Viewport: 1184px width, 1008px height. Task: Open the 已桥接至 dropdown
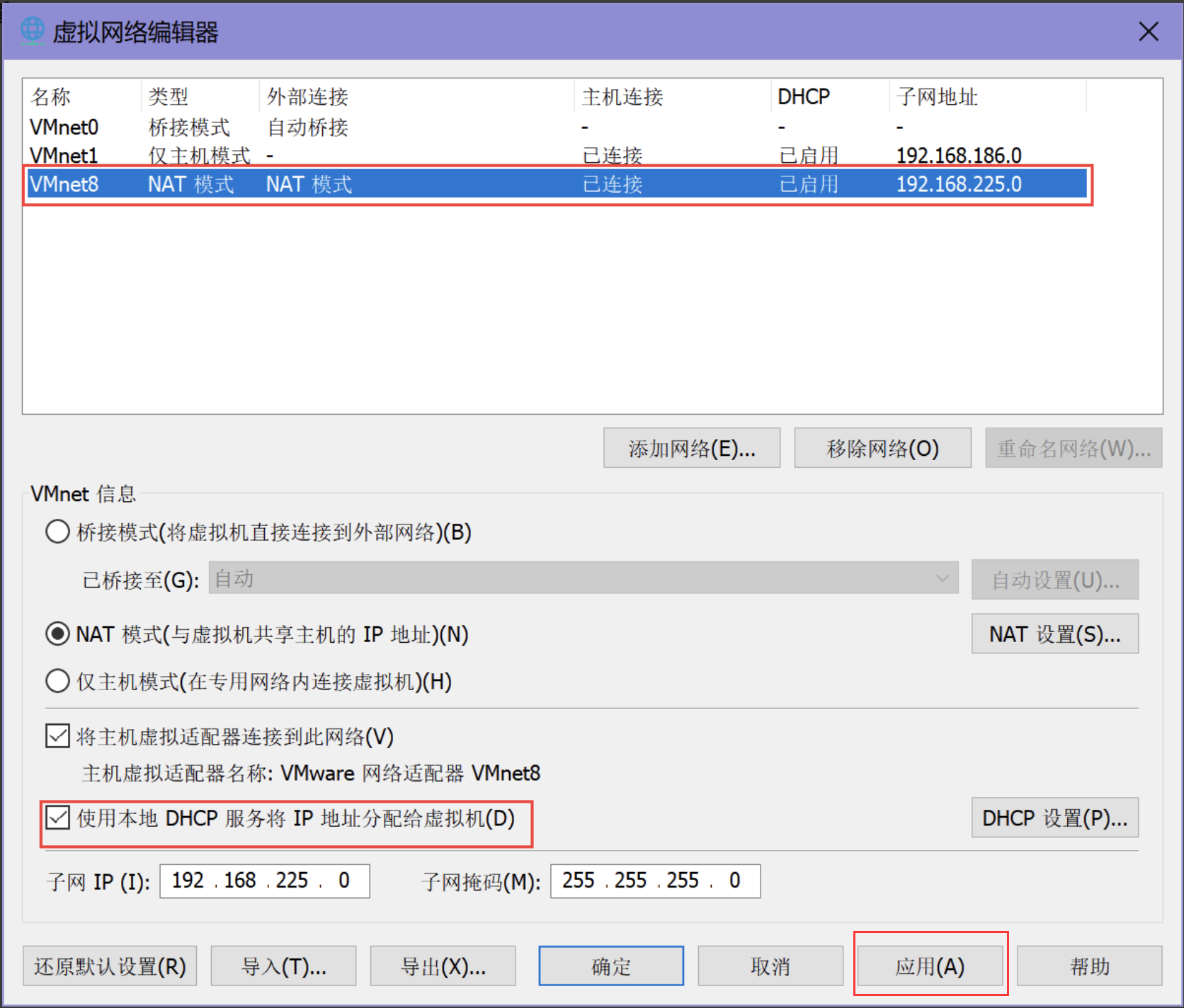[584, 578]
